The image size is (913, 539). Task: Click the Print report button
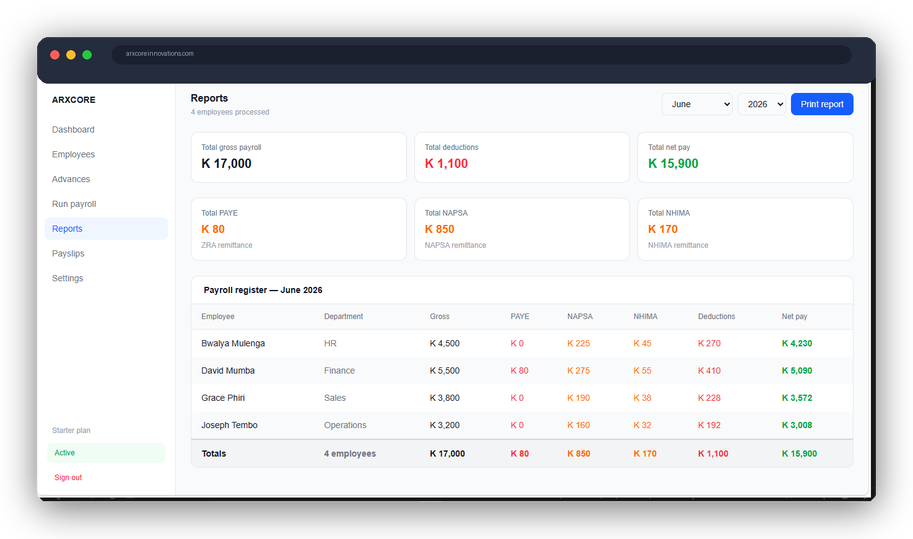(x=822, y=104)
